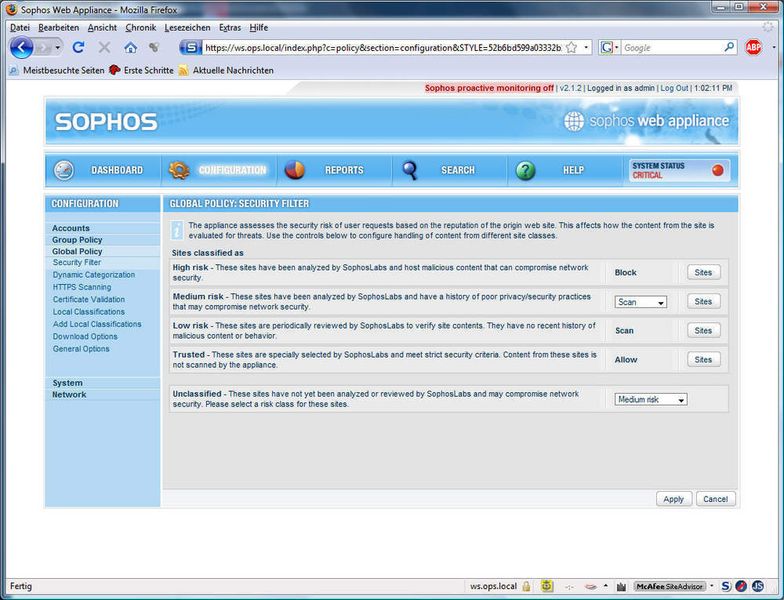Open Local Classifications in sidebar
The width and height of the screenshot is (784, 600).
coord(89,312)
